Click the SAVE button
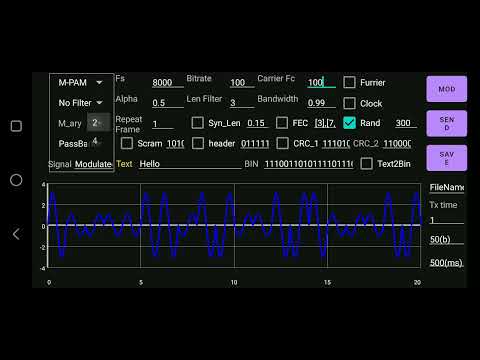The width and height of the screenshot is (480, 360). coord(447,158)
